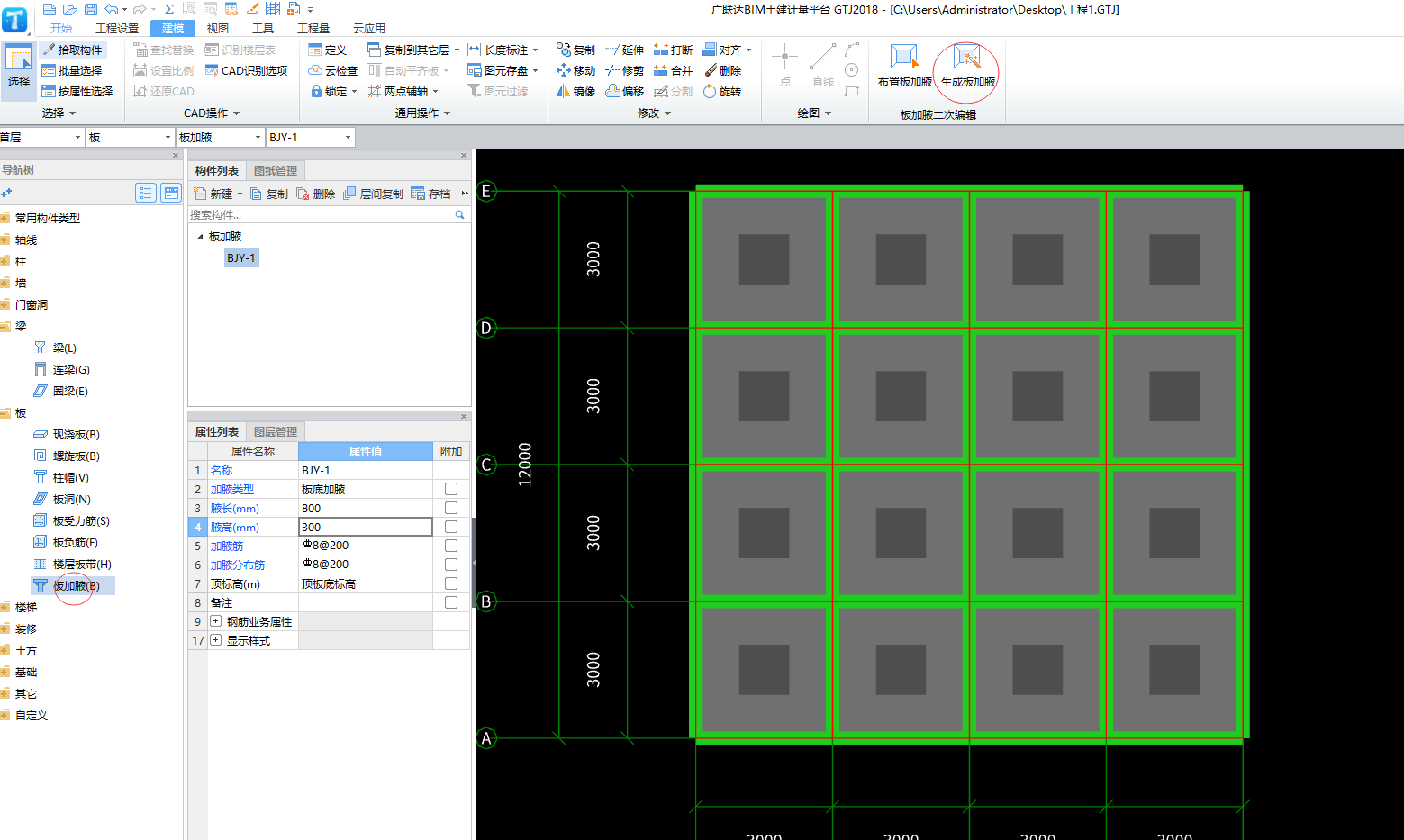1404x840 pixels.
Task: Select 板加腋(B) in navigation tree
Action: (x=73, y=585)
